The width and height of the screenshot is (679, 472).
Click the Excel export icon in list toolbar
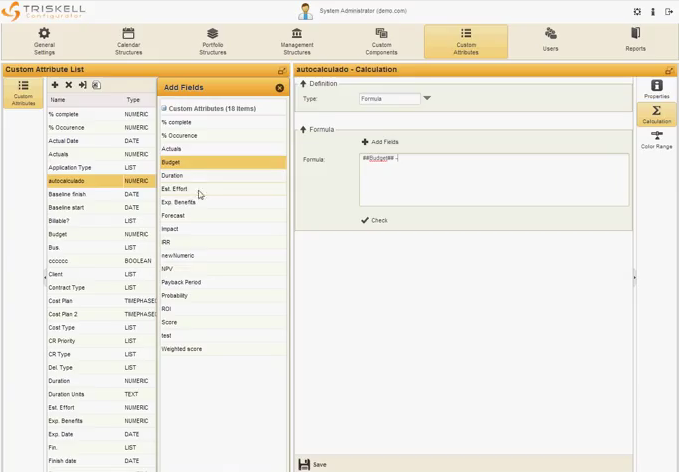[x=96, y=85]
